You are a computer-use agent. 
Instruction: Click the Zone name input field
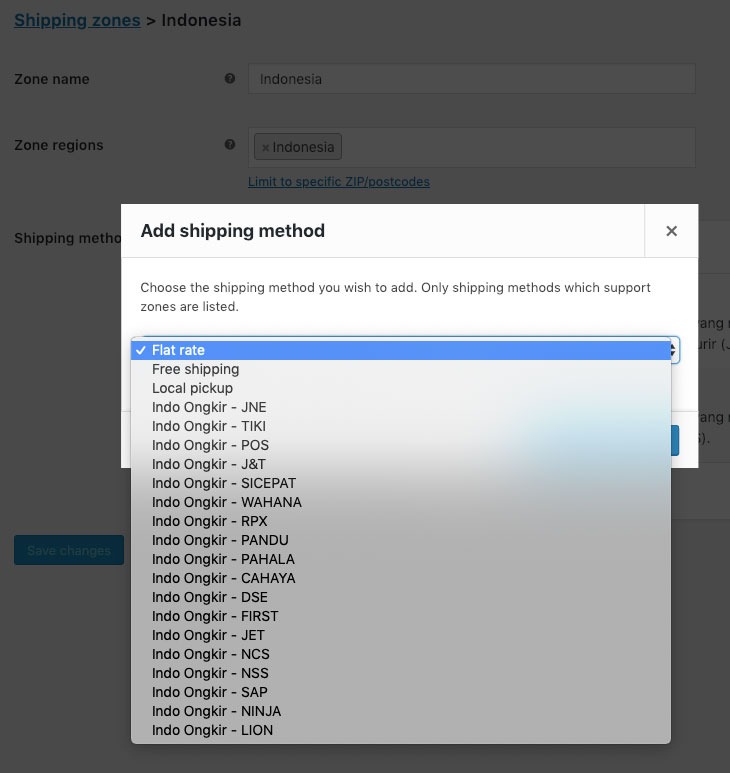click(x=471, y=79)
